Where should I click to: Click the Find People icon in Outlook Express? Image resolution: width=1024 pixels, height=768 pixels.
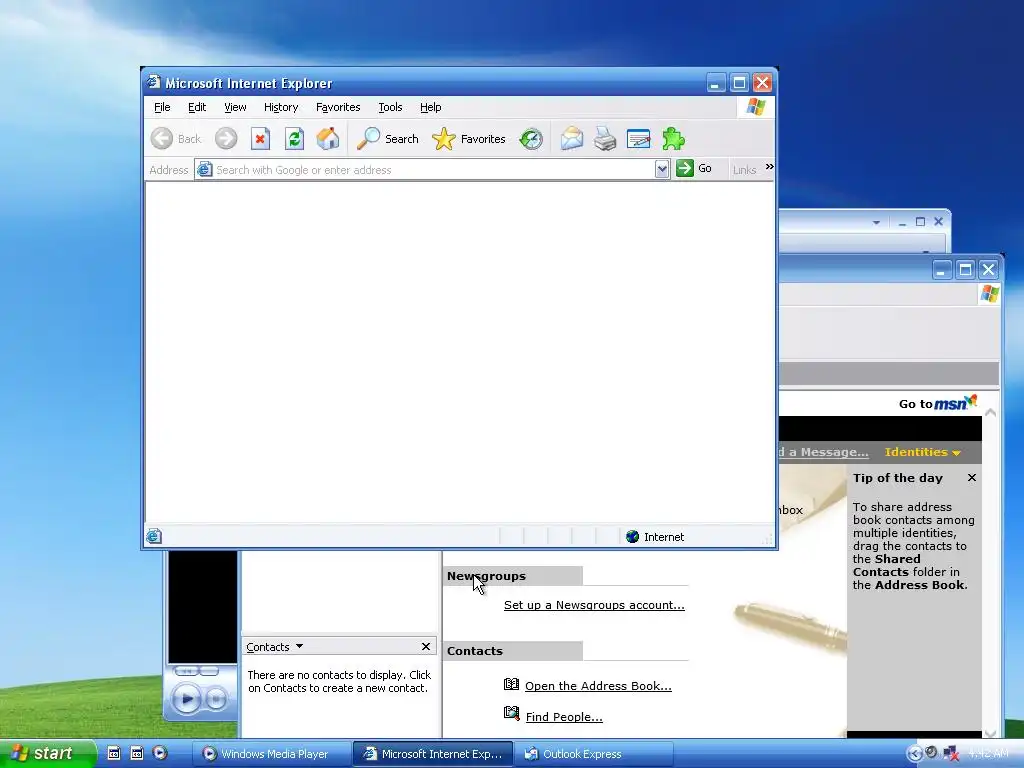(511, 713)
